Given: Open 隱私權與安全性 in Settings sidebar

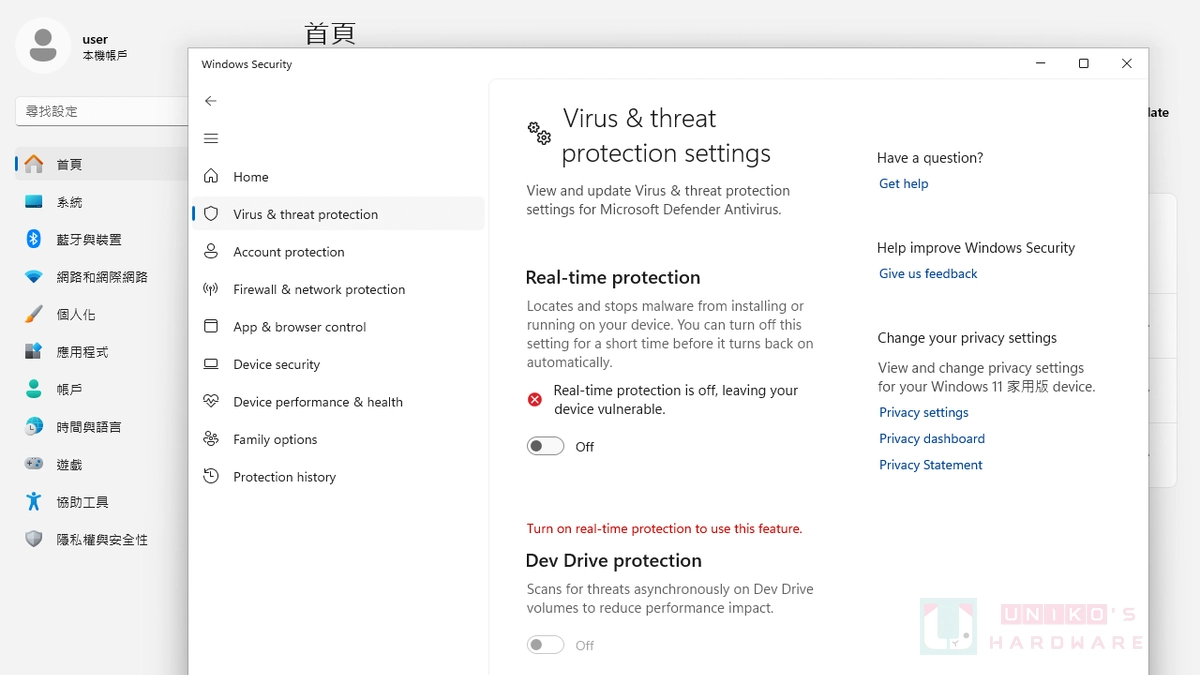Looking at the screenshot, I should click(x=101, y=539).
